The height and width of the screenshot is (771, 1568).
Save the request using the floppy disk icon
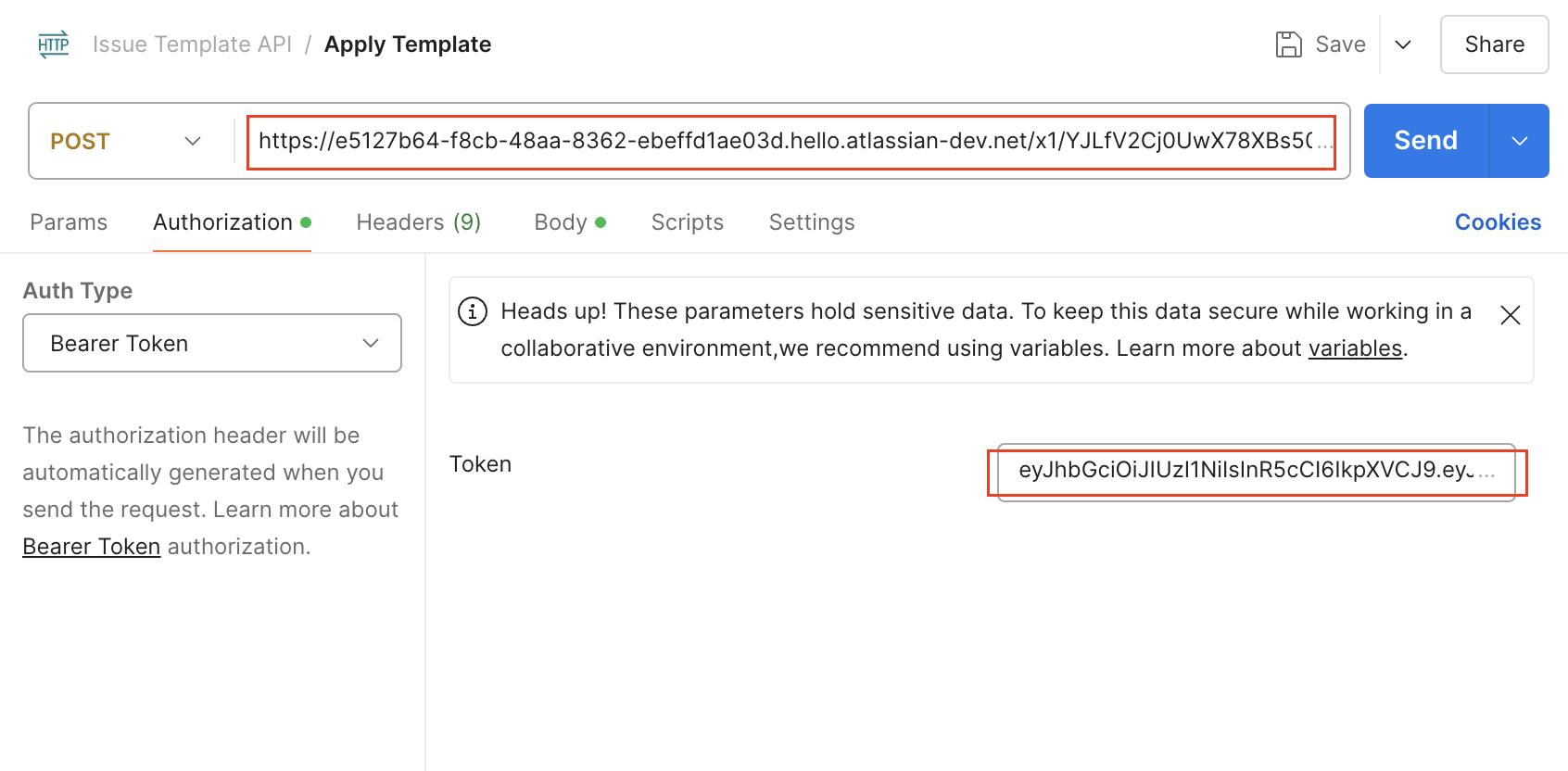coord(1289,44)
